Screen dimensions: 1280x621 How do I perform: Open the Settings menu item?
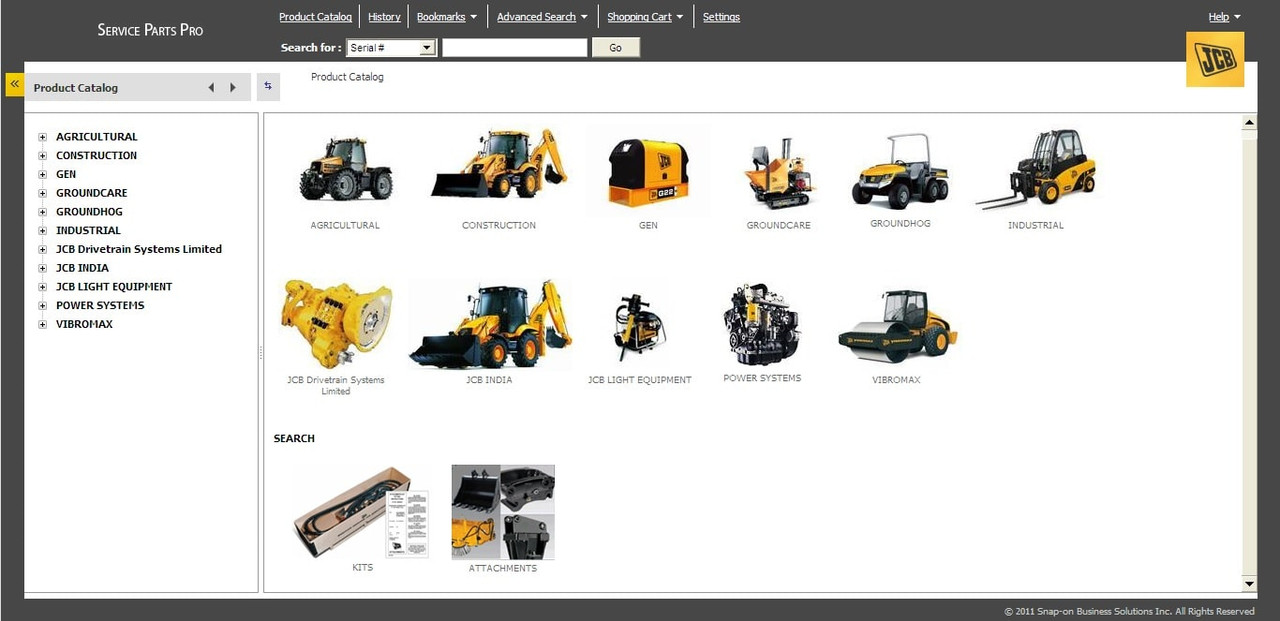(x=721, y=17)
